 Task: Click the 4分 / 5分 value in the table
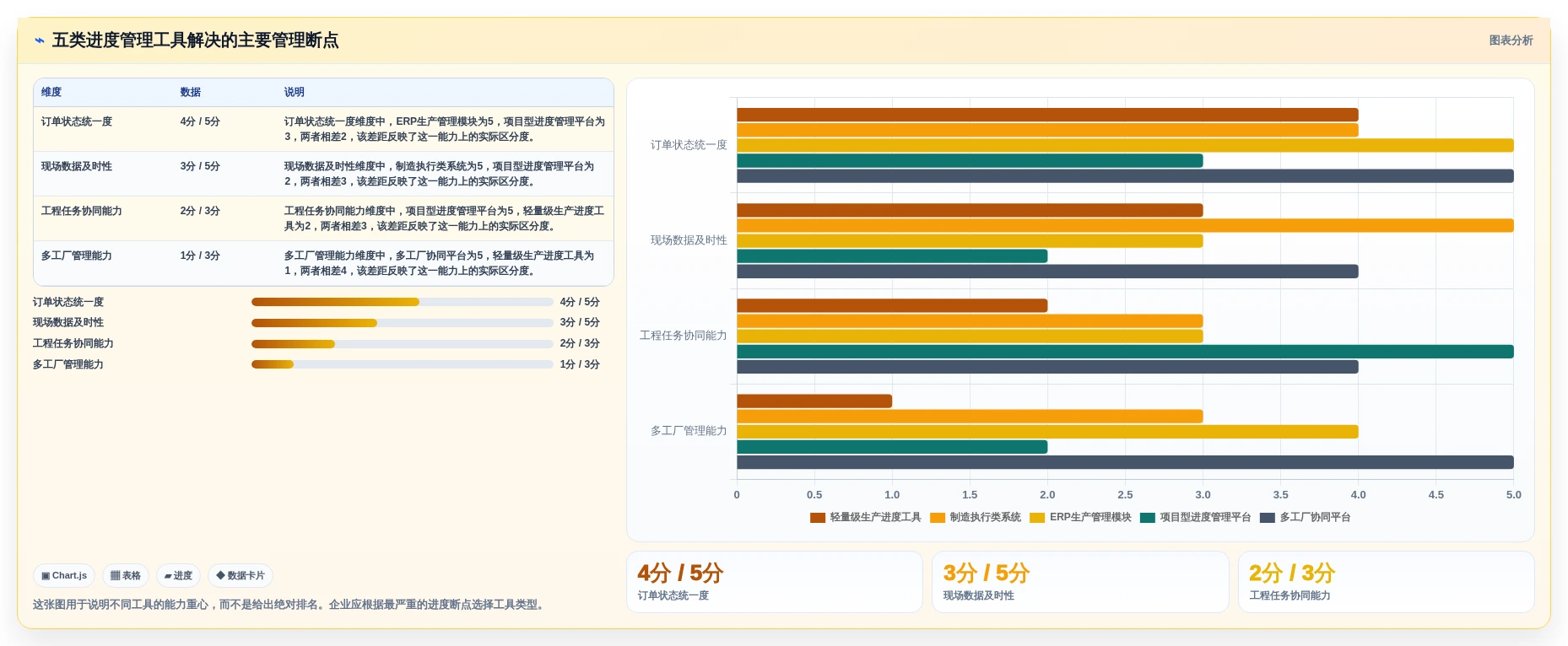[200, 121]
